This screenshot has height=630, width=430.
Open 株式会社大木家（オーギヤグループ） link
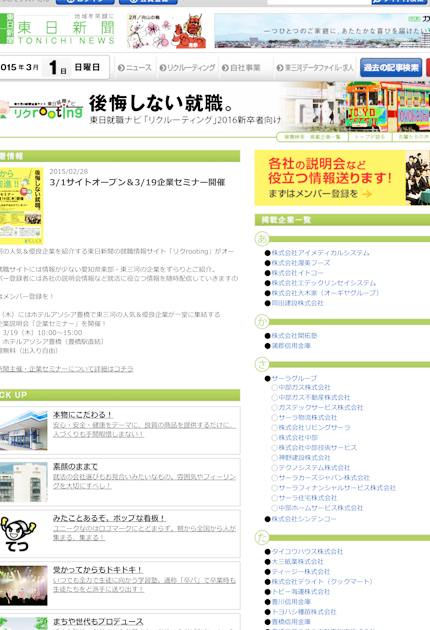tap(325, 293)
